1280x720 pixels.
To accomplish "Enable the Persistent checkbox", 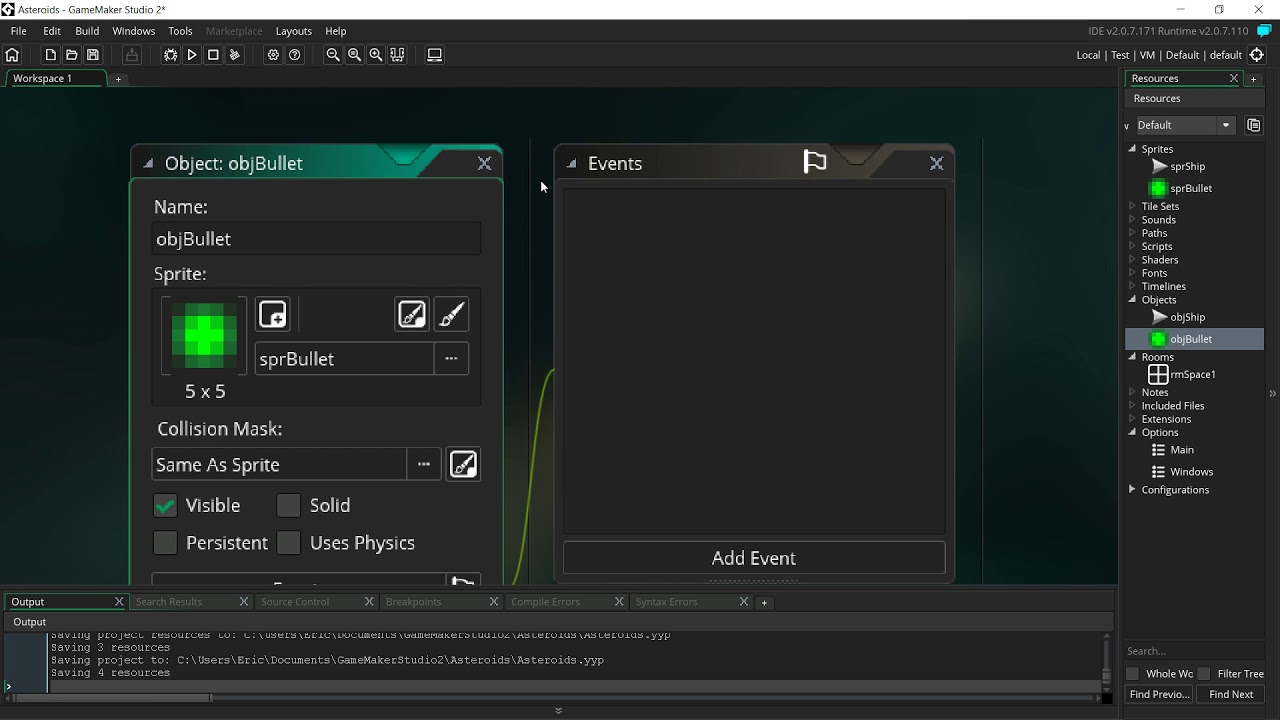I will click(165, 543).
